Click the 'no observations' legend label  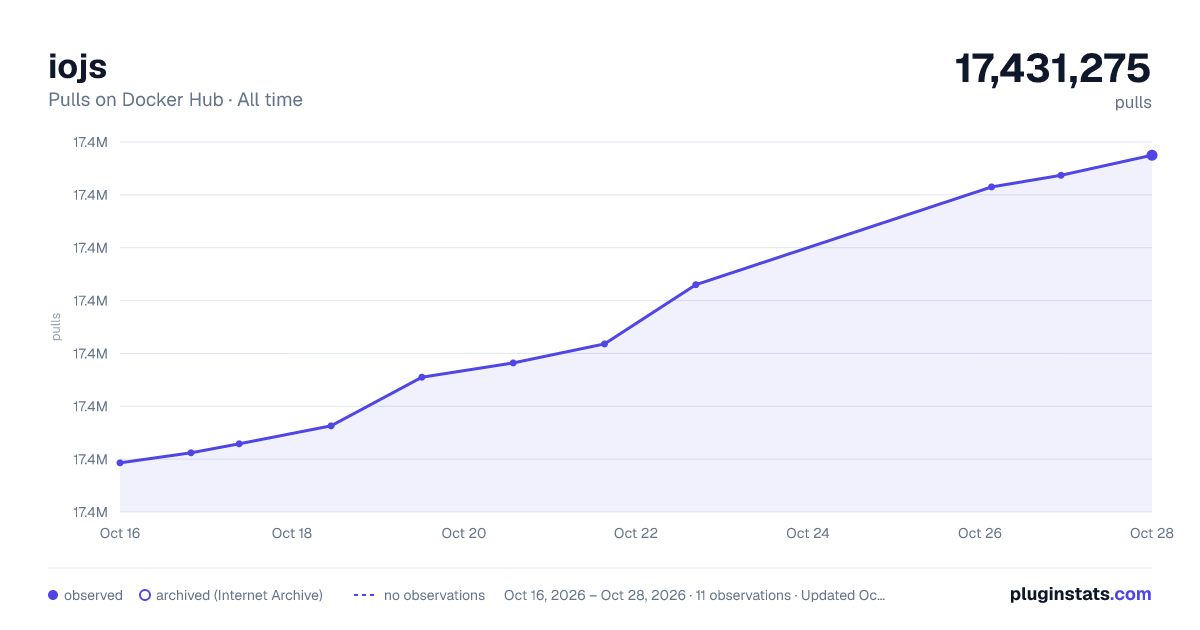(434, 595)
